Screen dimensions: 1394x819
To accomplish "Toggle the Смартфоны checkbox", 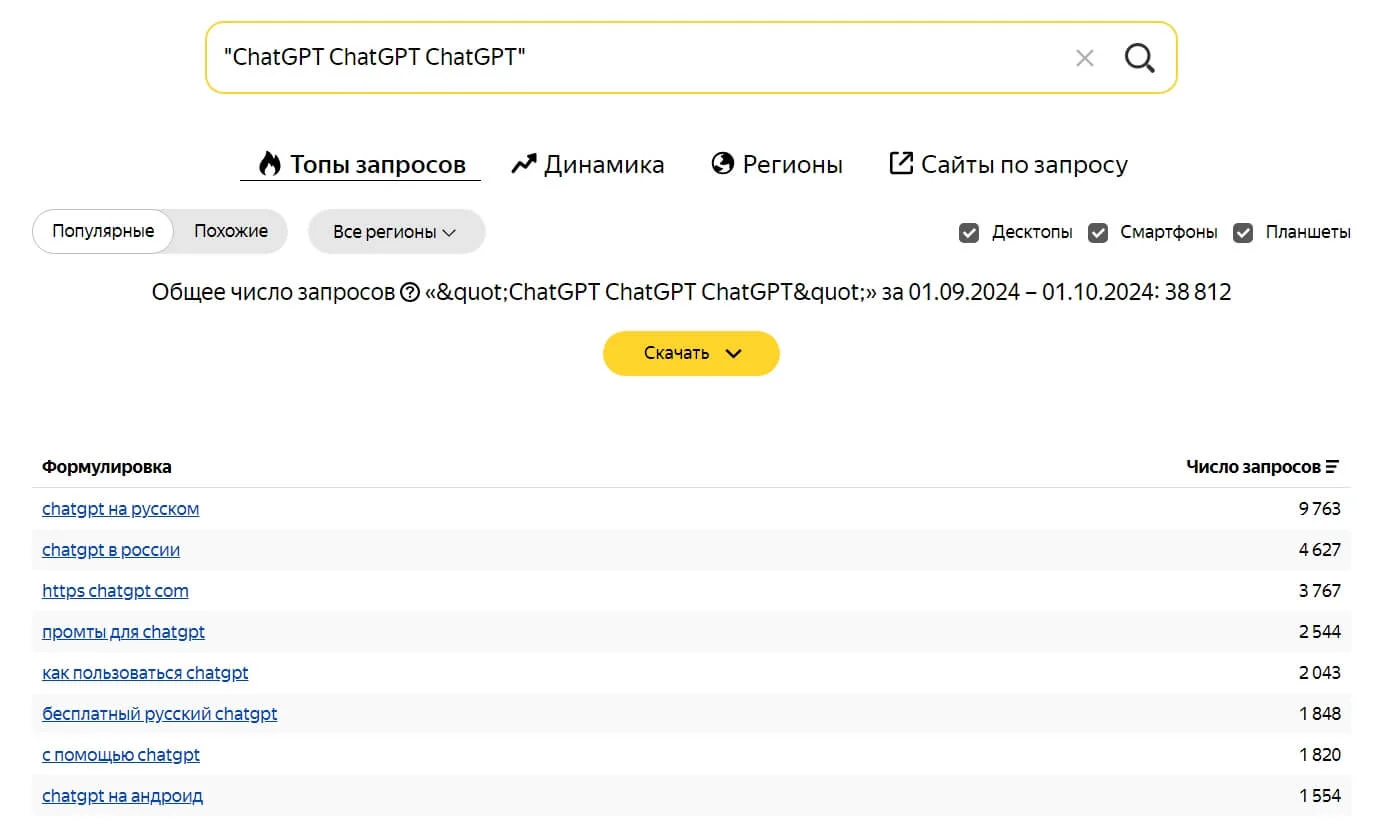I will pyautogui.click(x=1098, y=232).
